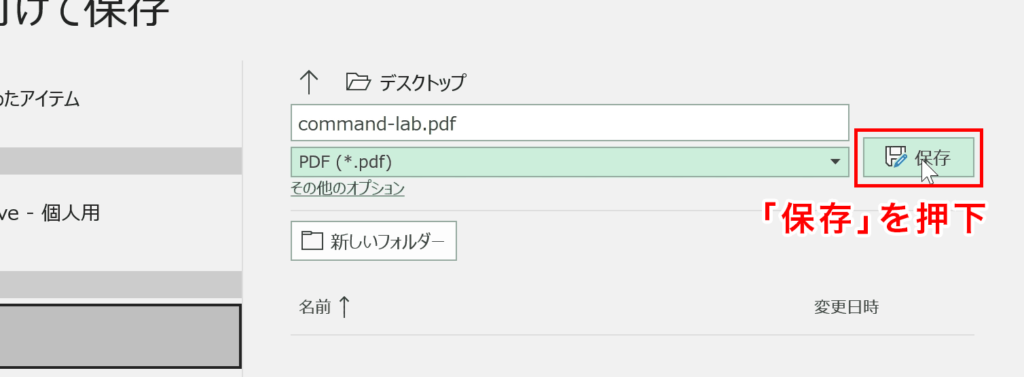The image size is (1024, 377).
Task: Expand the file type dropdown arrow
Action: point(835,161)
